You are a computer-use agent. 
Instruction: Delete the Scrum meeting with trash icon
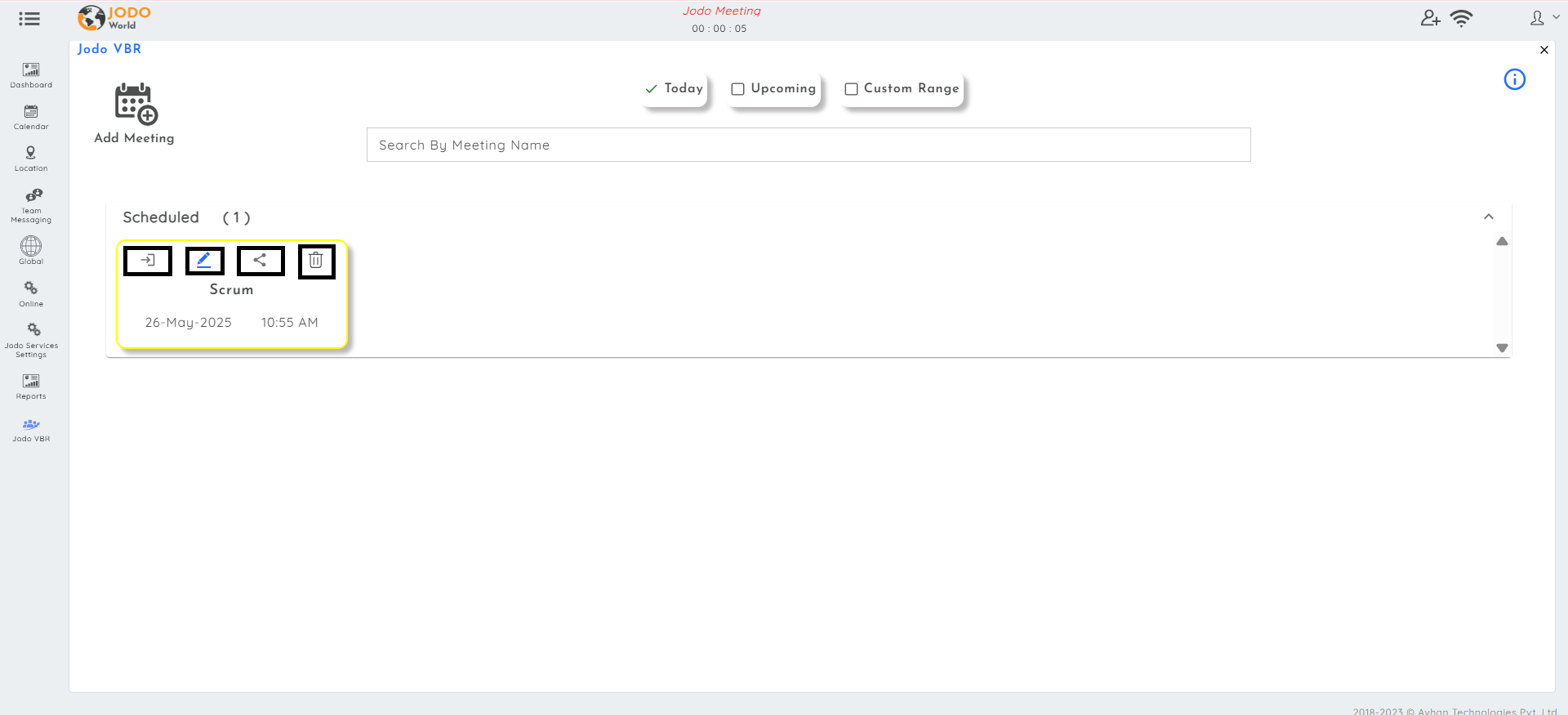(x=316, y=261)
